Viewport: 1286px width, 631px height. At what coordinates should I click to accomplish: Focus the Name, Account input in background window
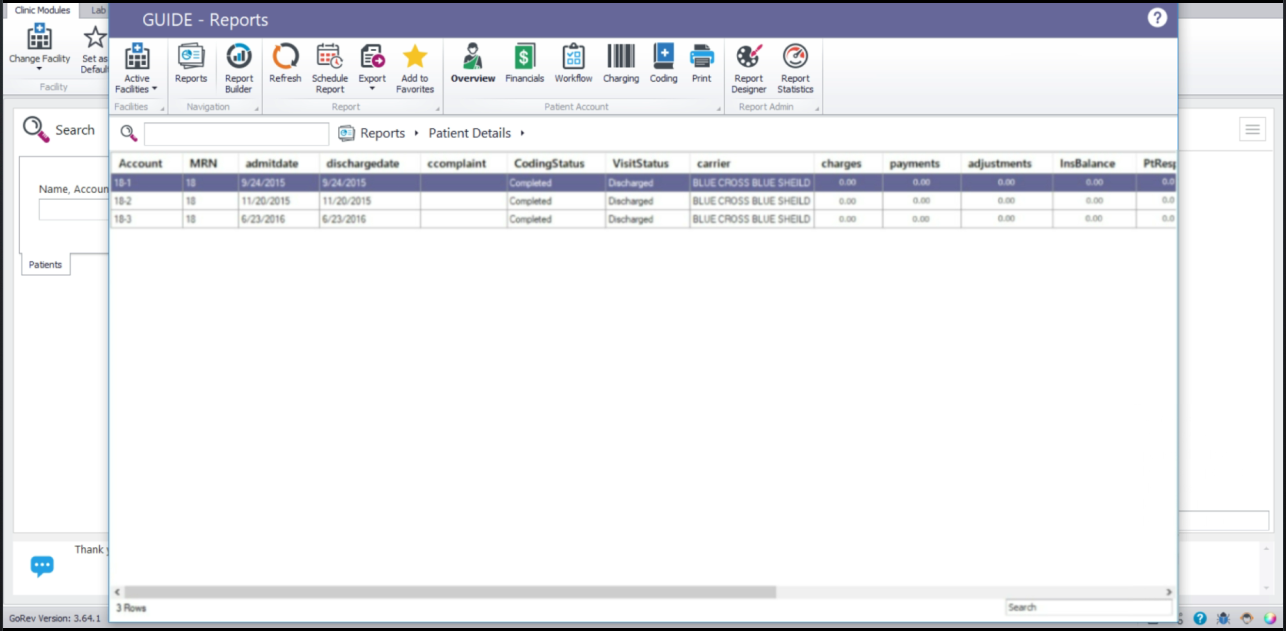click(x=74, y=209)
